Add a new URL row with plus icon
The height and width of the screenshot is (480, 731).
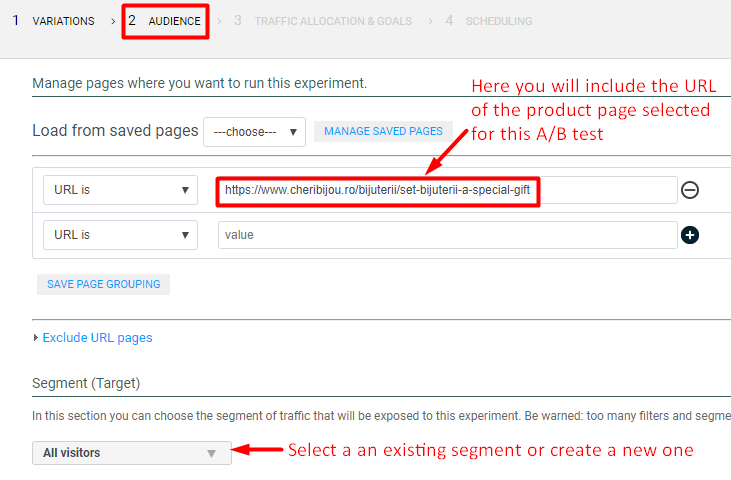(x=689, y=235)
